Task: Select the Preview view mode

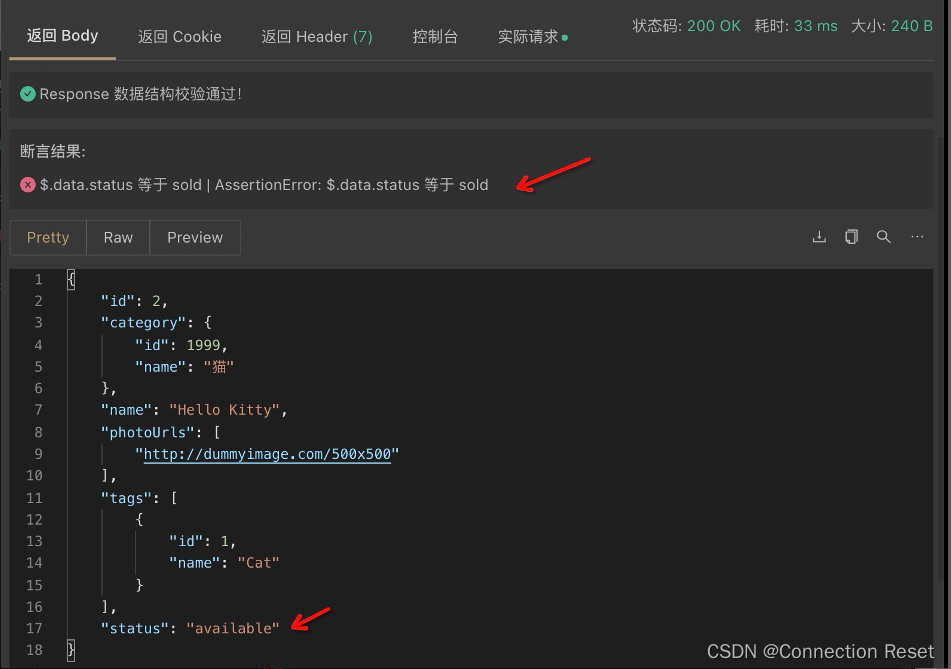Action: coord(195,237)
